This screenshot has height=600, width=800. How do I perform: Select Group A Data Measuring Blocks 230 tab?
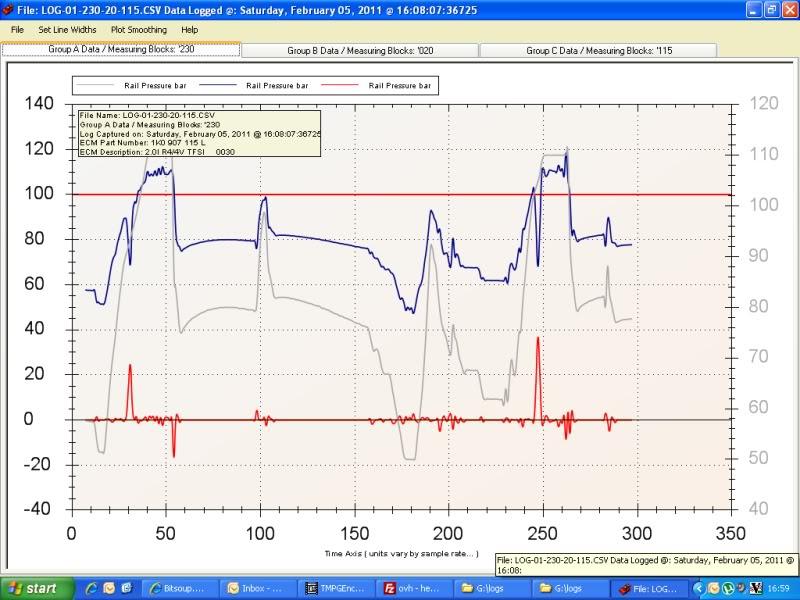(121, 49)
